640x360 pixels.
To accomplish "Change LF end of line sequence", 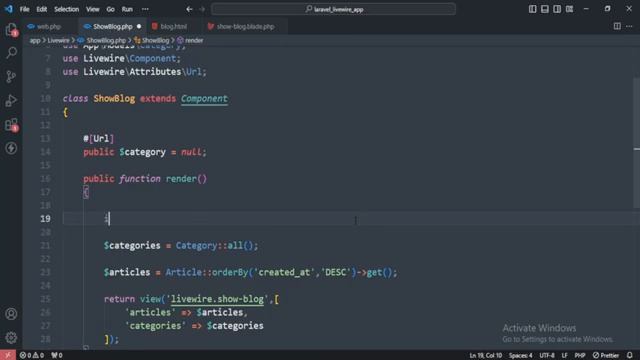I will tap(564, 355).
